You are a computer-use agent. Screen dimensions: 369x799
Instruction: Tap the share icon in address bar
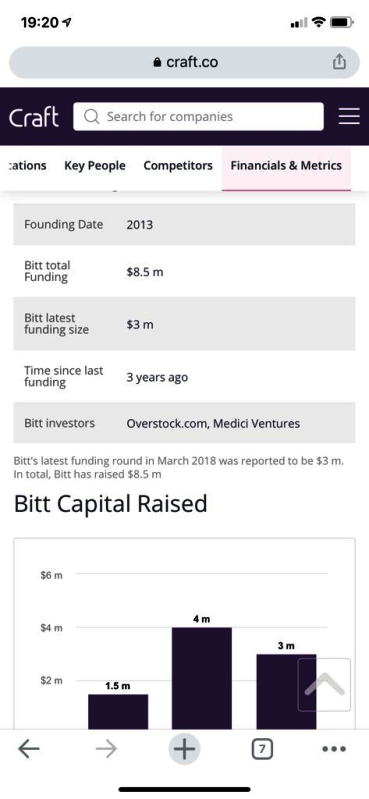[x=339, y=62]
